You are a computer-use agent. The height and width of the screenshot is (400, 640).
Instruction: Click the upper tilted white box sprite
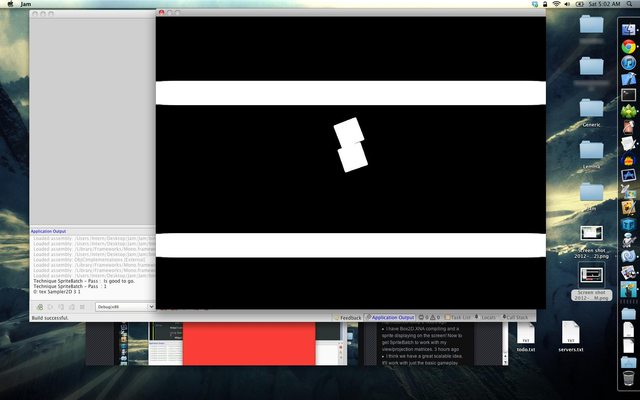(349, 132)
